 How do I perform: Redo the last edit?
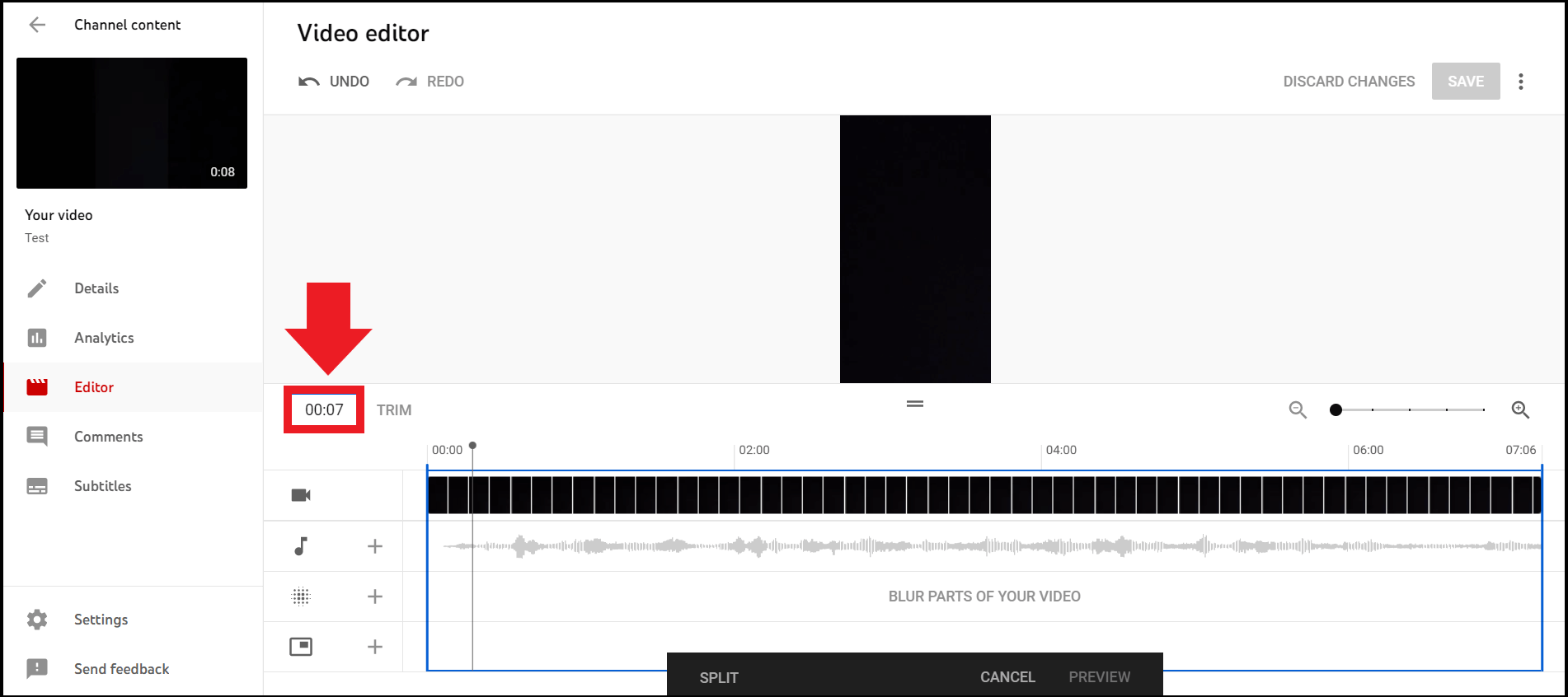point(430,82)
